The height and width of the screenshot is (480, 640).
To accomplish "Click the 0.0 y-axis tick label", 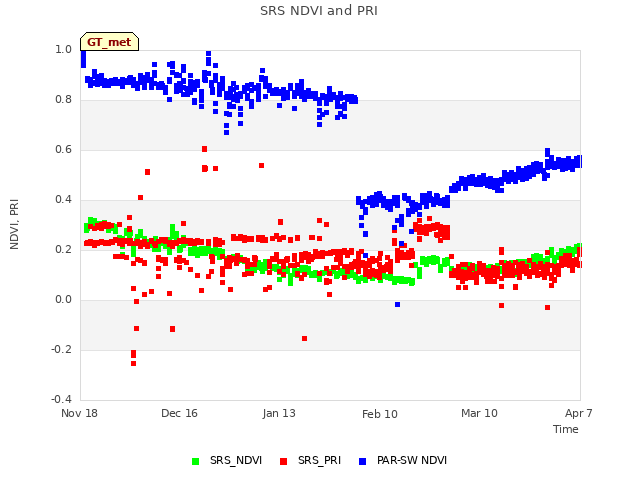I will [x=63, y=300].
